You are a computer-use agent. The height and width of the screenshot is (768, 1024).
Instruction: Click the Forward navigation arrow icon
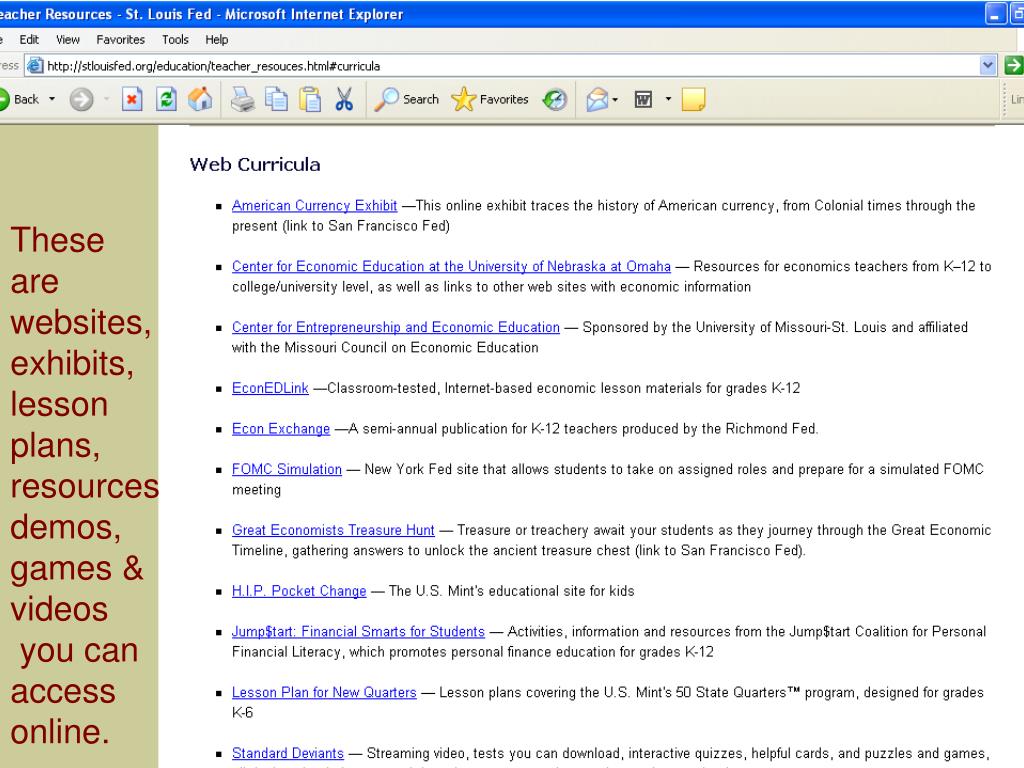click(x=82, y=99)
